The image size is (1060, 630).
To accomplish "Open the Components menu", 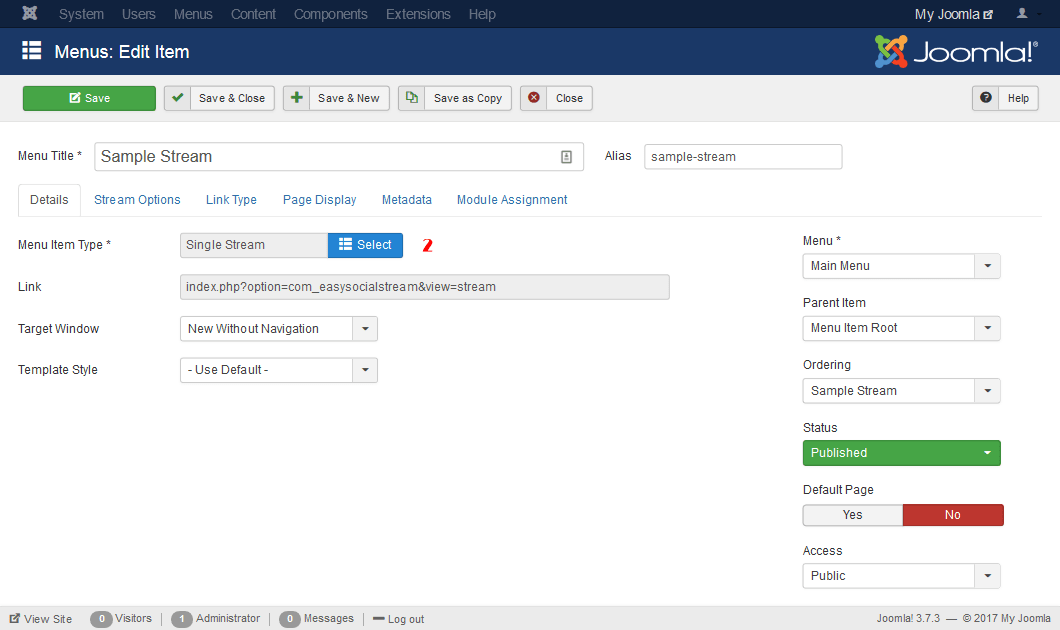I will 331,14.
